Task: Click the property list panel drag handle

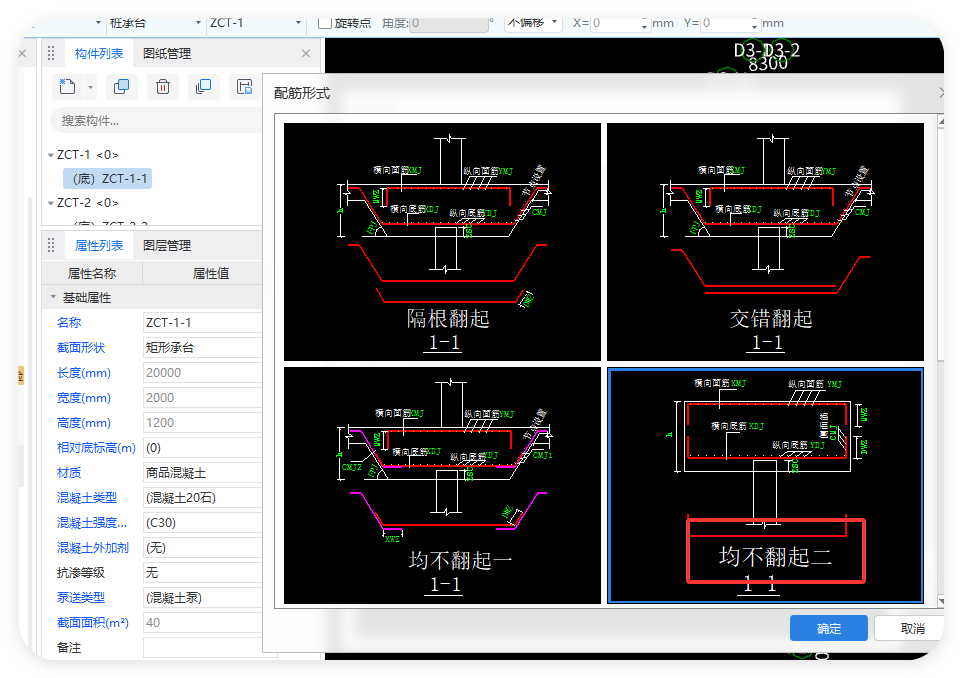Action: pos(51,245)
